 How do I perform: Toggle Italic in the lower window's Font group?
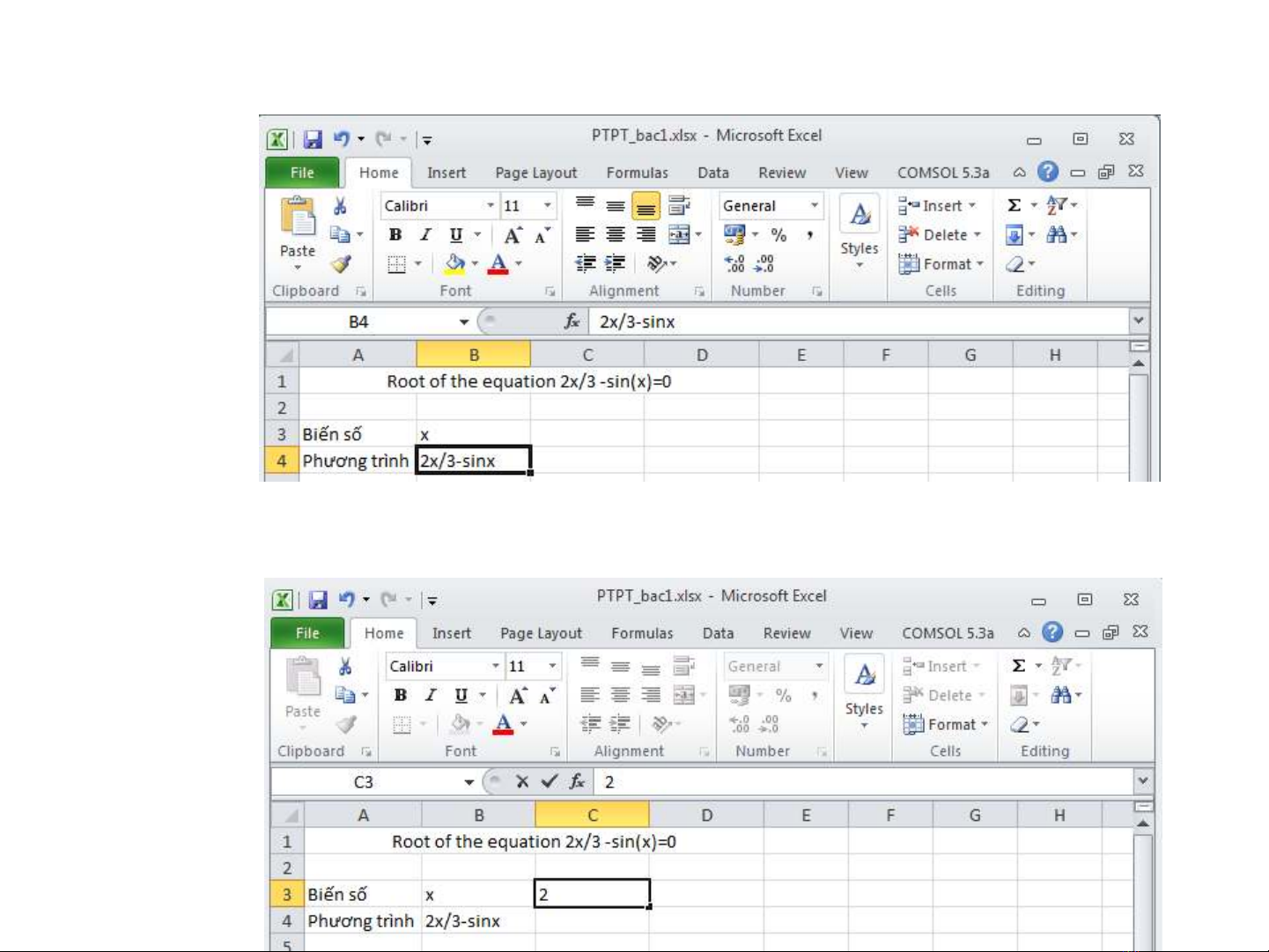tap(431, 696)
